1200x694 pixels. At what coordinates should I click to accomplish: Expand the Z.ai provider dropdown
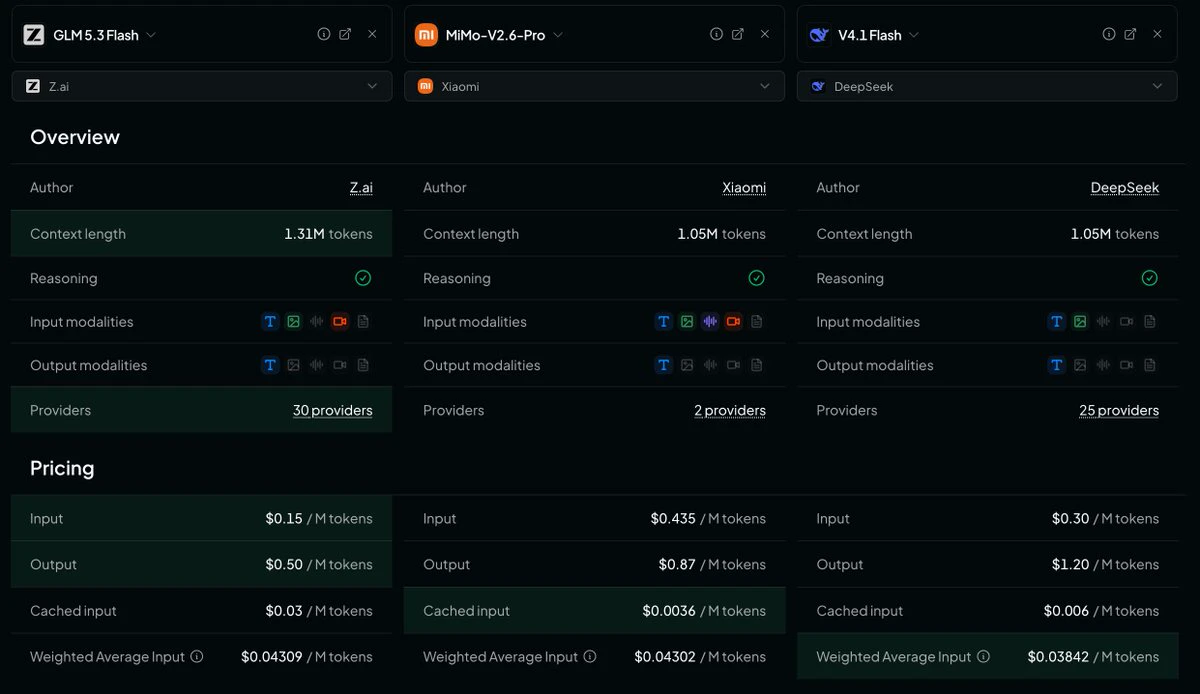202,86
